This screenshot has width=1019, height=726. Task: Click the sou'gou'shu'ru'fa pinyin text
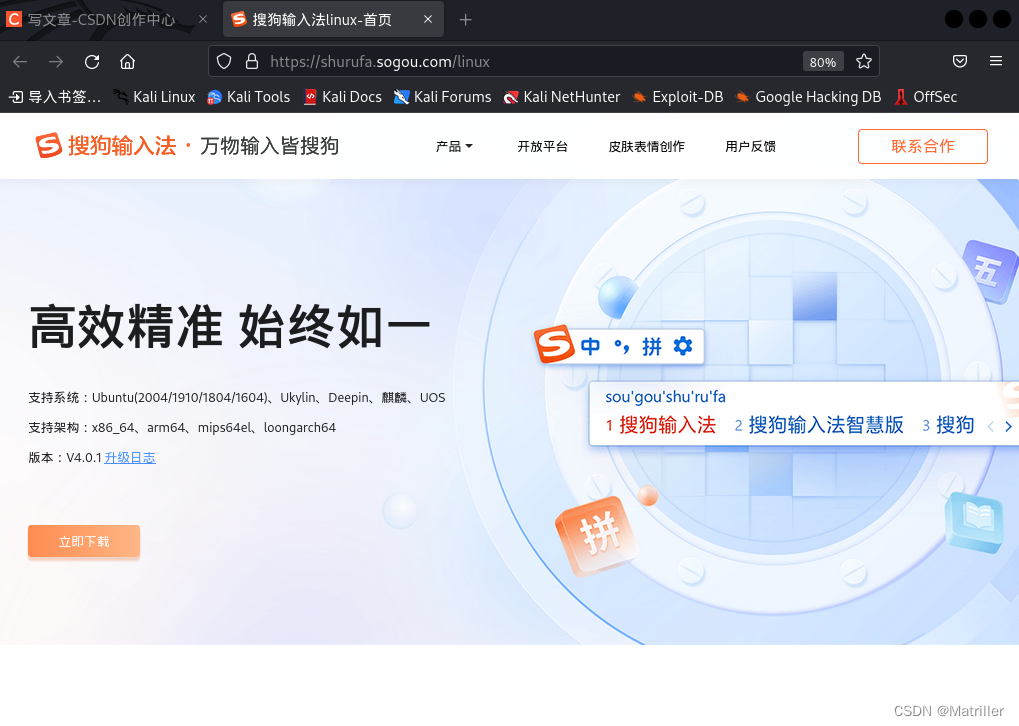point(665,396)
